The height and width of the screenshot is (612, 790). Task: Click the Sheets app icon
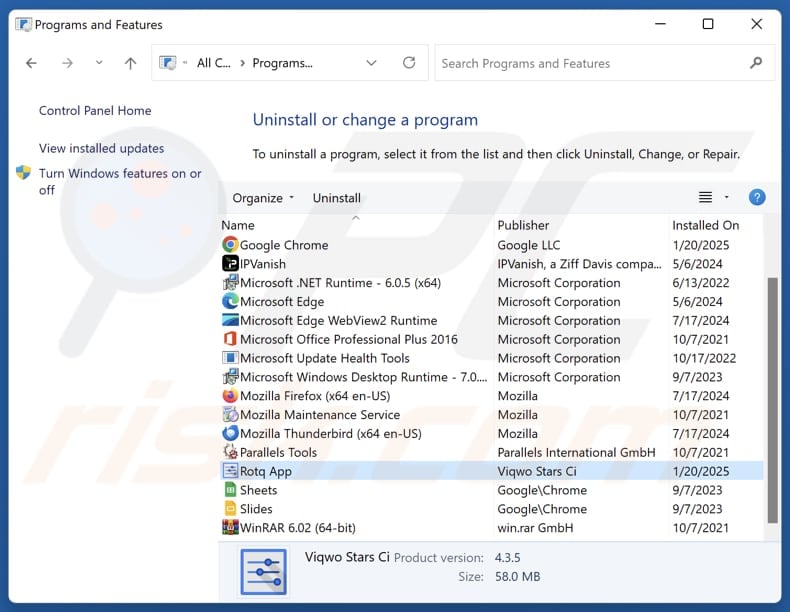point(230,490)
